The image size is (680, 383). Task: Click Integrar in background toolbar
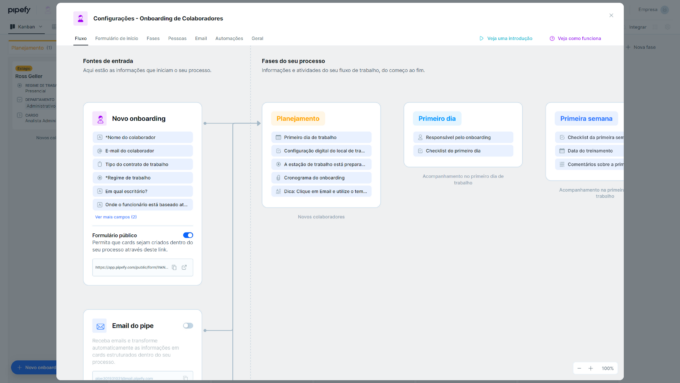click(638, 27)
